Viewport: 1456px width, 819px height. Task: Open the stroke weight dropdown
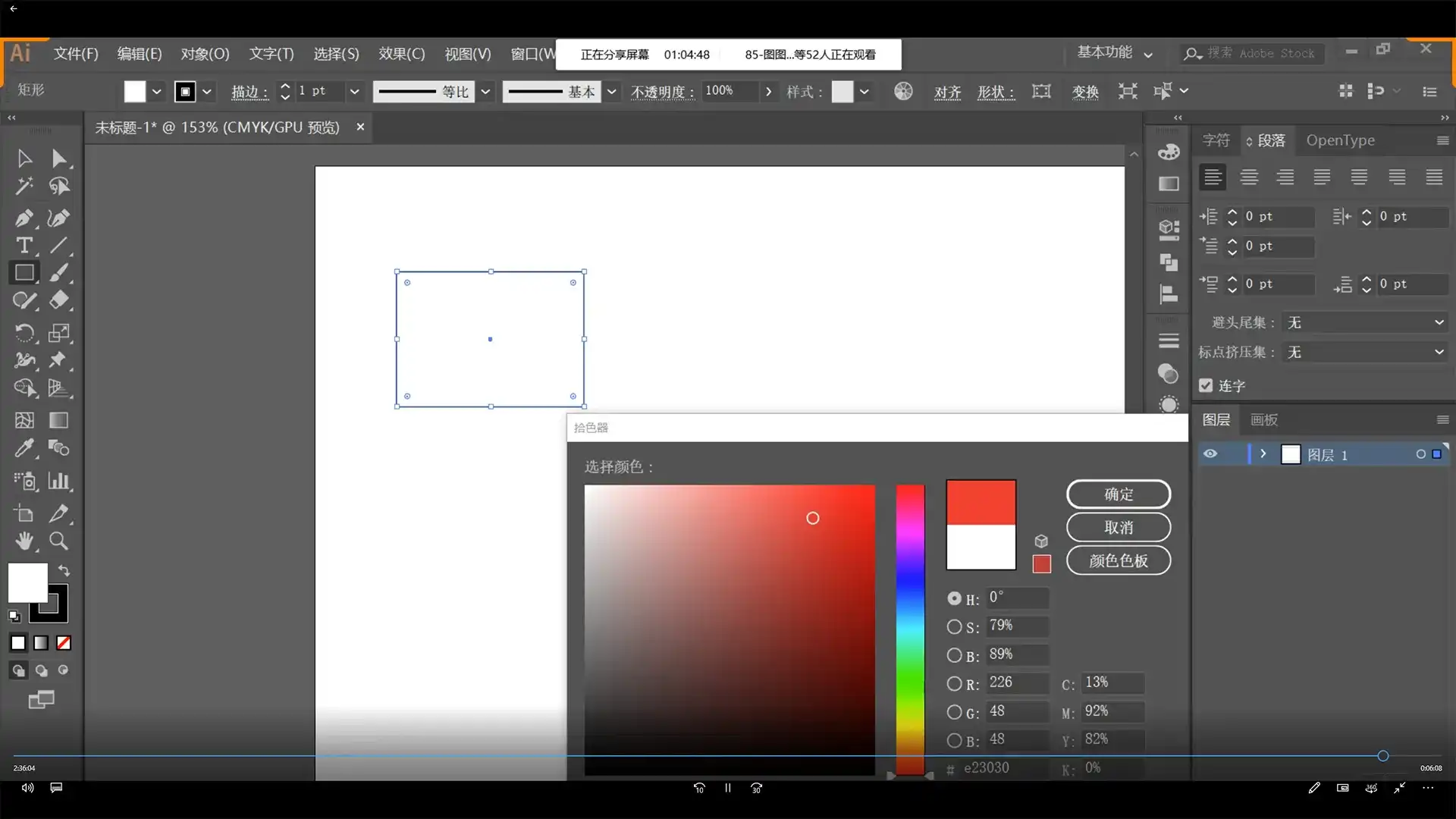coord(353,92)
